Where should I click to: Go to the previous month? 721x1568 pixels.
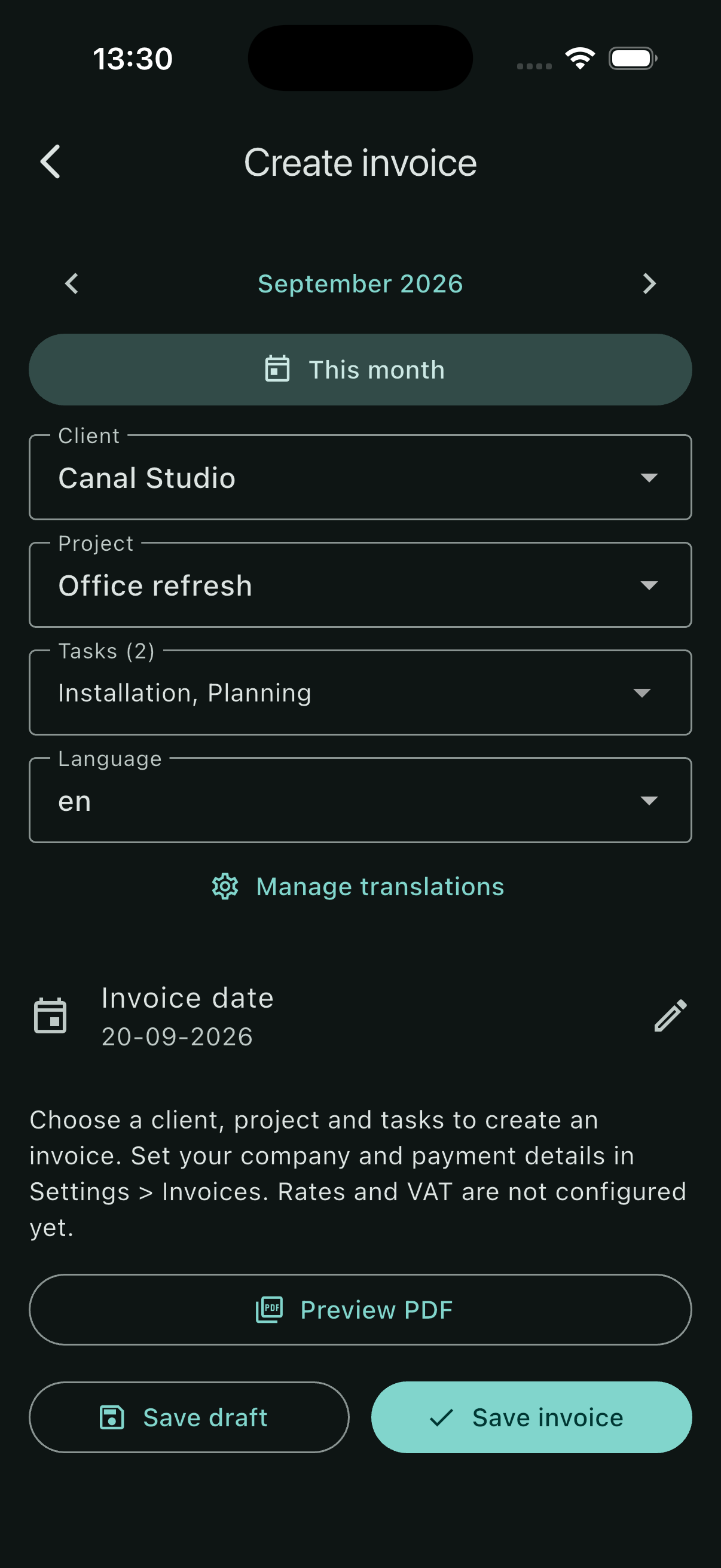(x=72, y=283)
